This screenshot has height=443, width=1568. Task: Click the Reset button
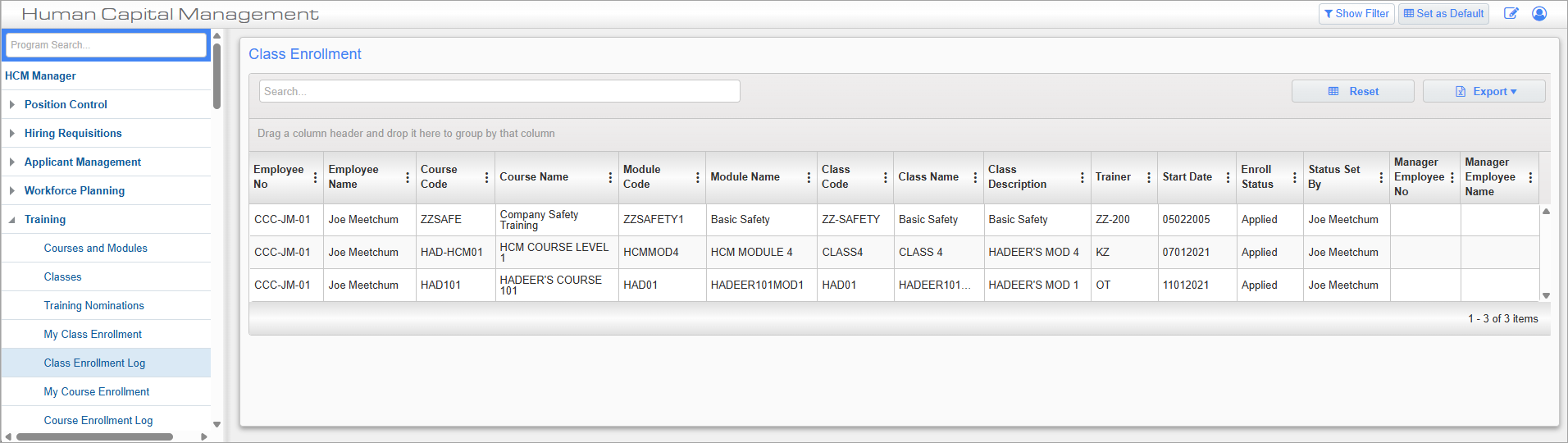point(1353,91)
